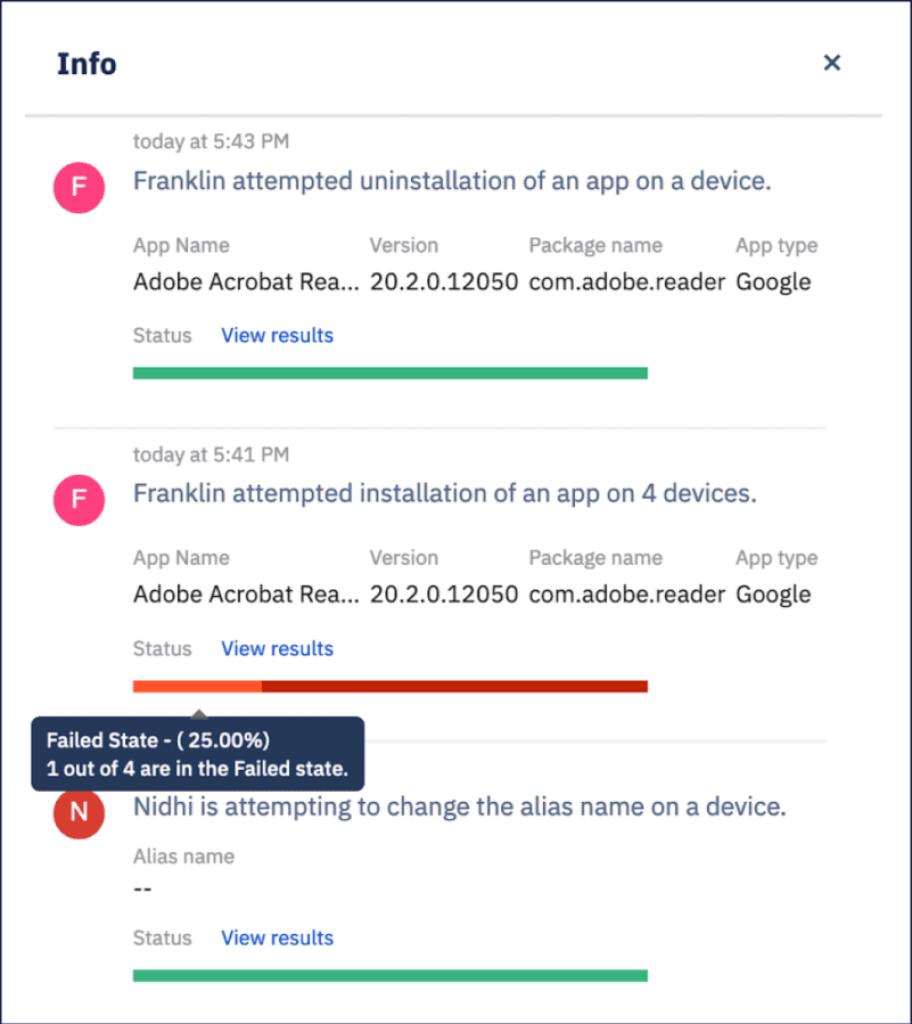
Task: Select the alias name change headline
Action: [460, 807]
